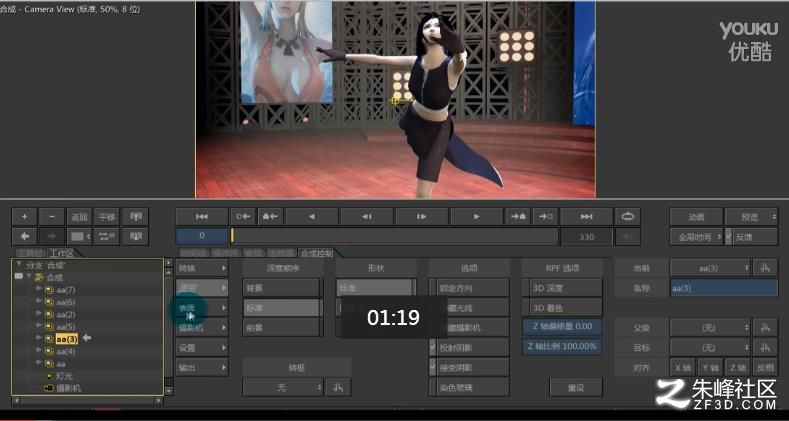Expand the aa(7) layer
789x421 pixels.
[39, 289]
